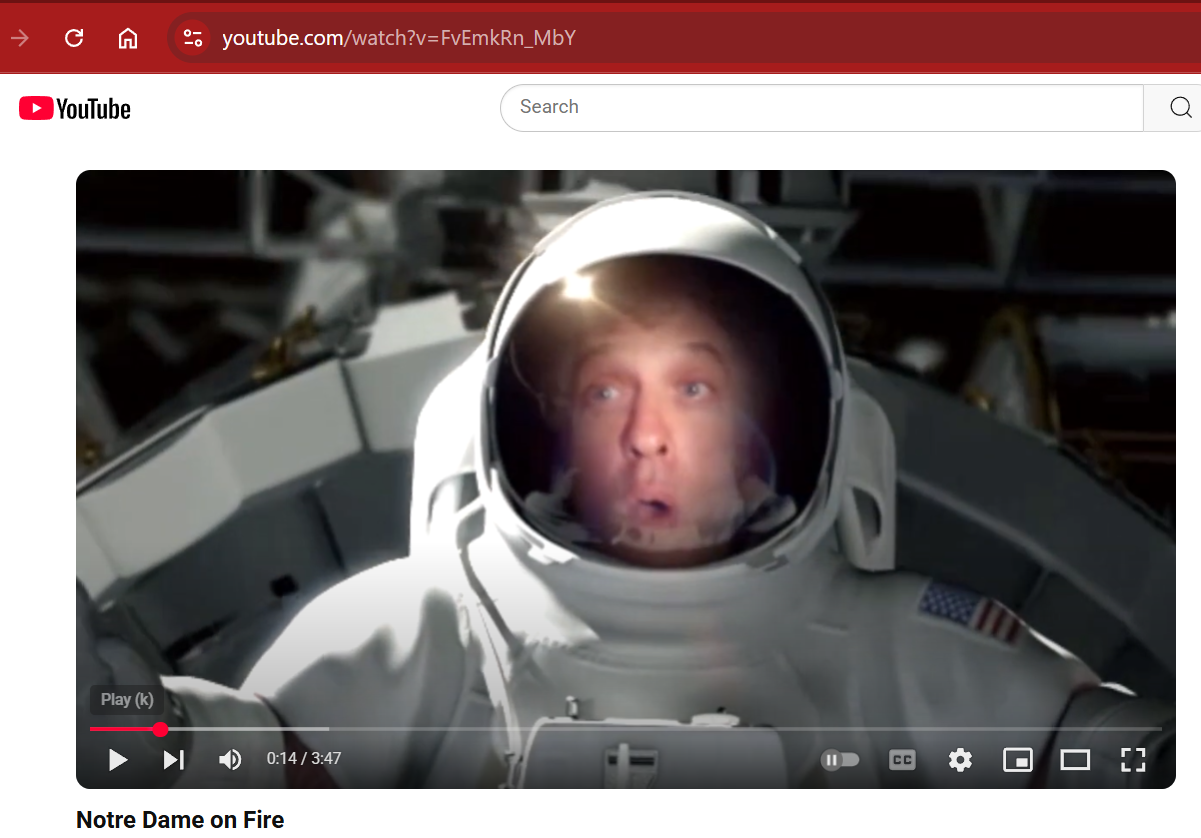Click the red scrubber on progress bar
Viewport: 1201px width, 838px height.
(160, 729)
